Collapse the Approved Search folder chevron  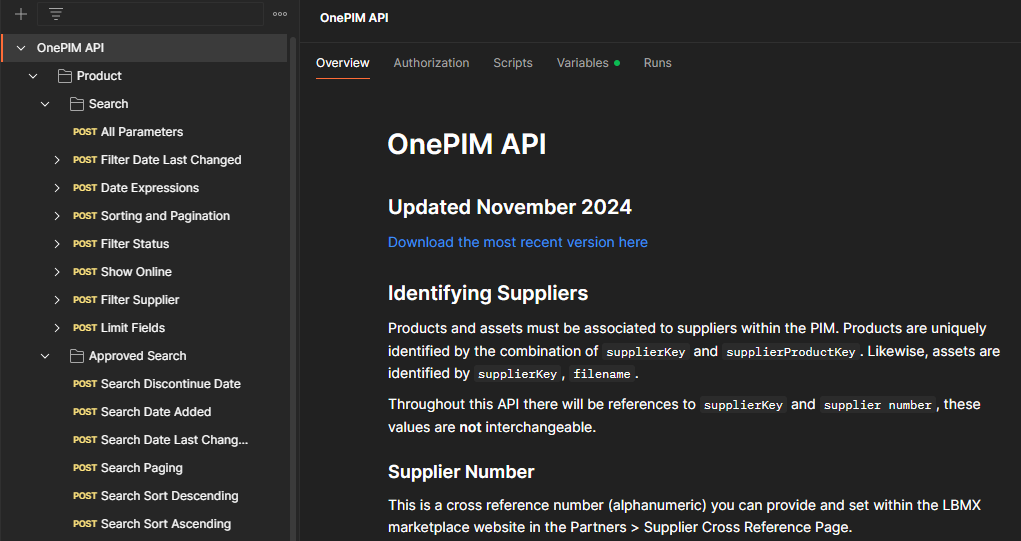tap(45, 356)
